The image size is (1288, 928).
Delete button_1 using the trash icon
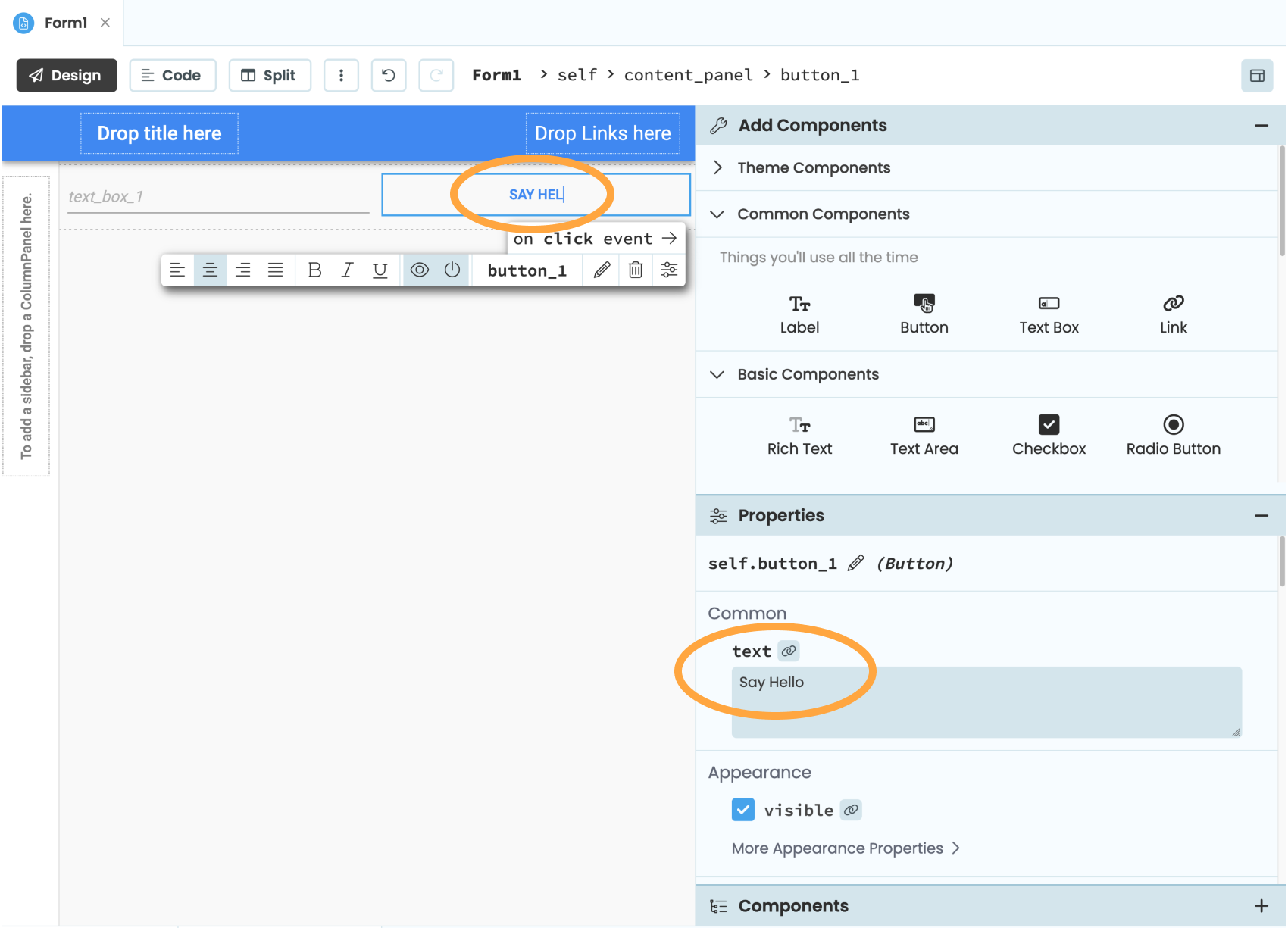(x=636, y=270)
